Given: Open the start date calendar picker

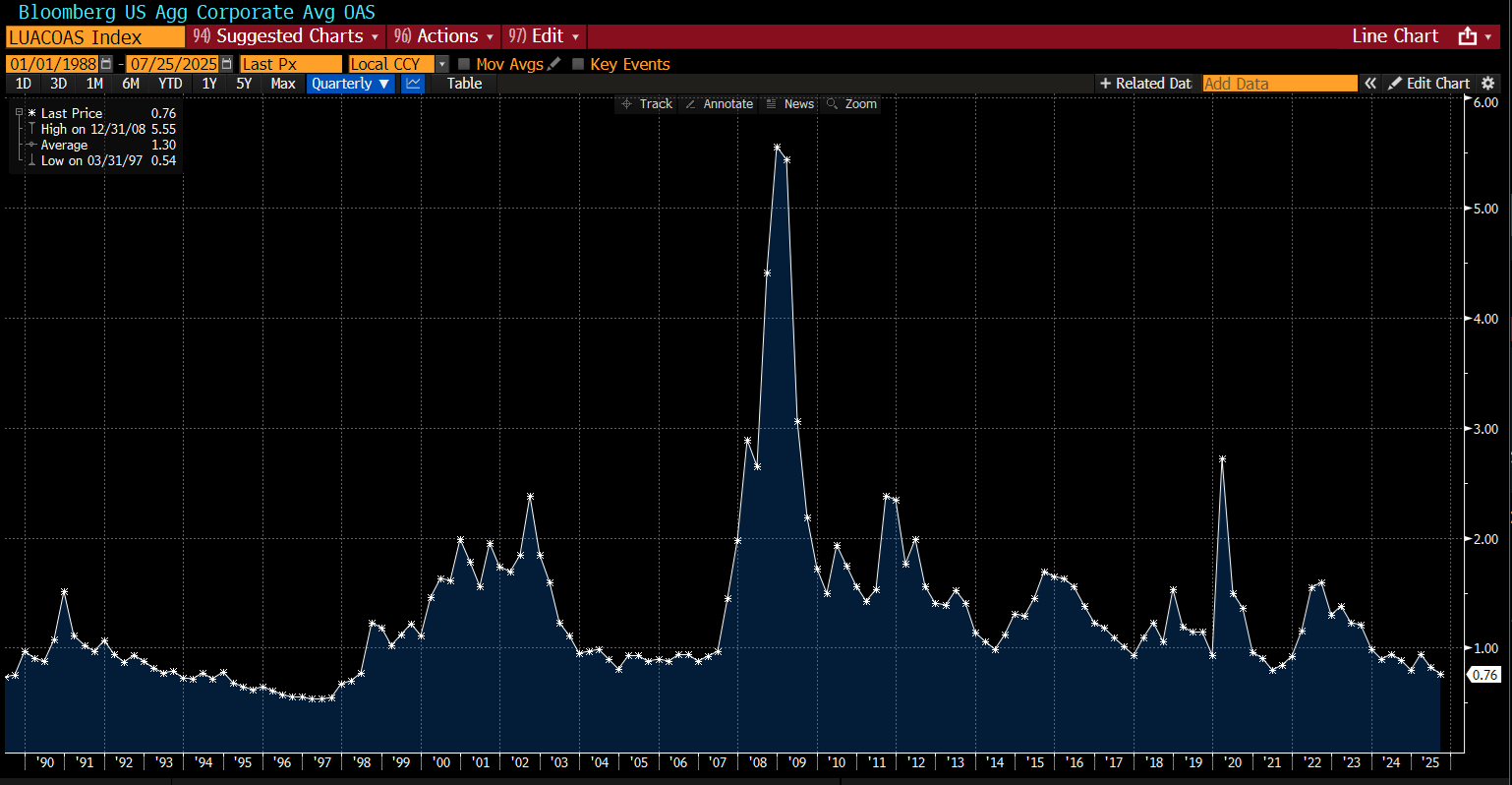Looking at the screenshot, I should pyautogui.click(x=106, y=64).
